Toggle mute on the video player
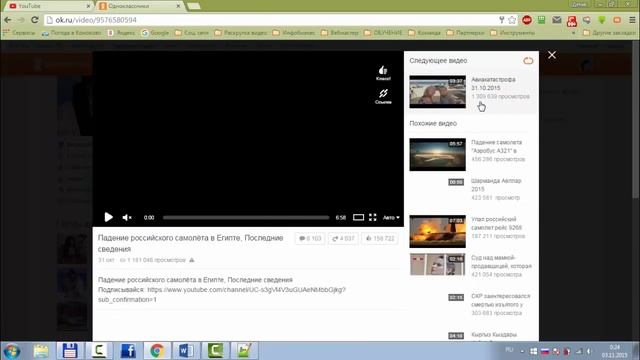 (x=127, y=218)
